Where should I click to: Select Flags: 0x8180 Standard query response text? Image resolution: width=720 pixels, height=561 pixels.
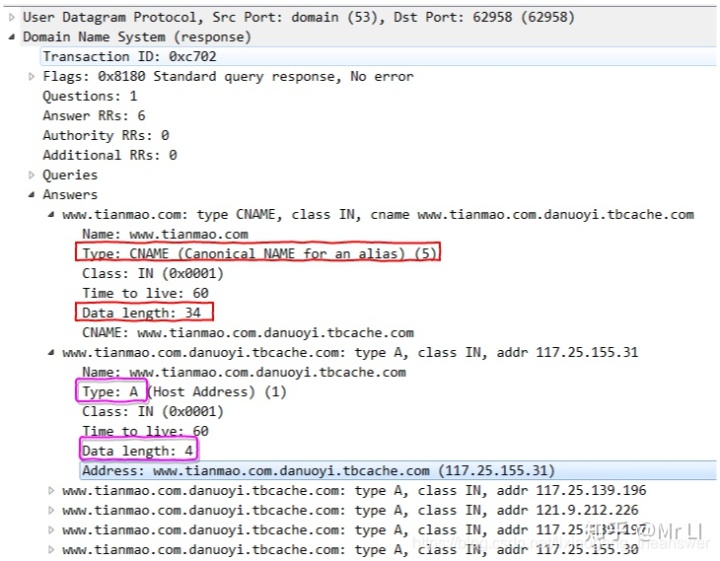click(x=228, y=77)
